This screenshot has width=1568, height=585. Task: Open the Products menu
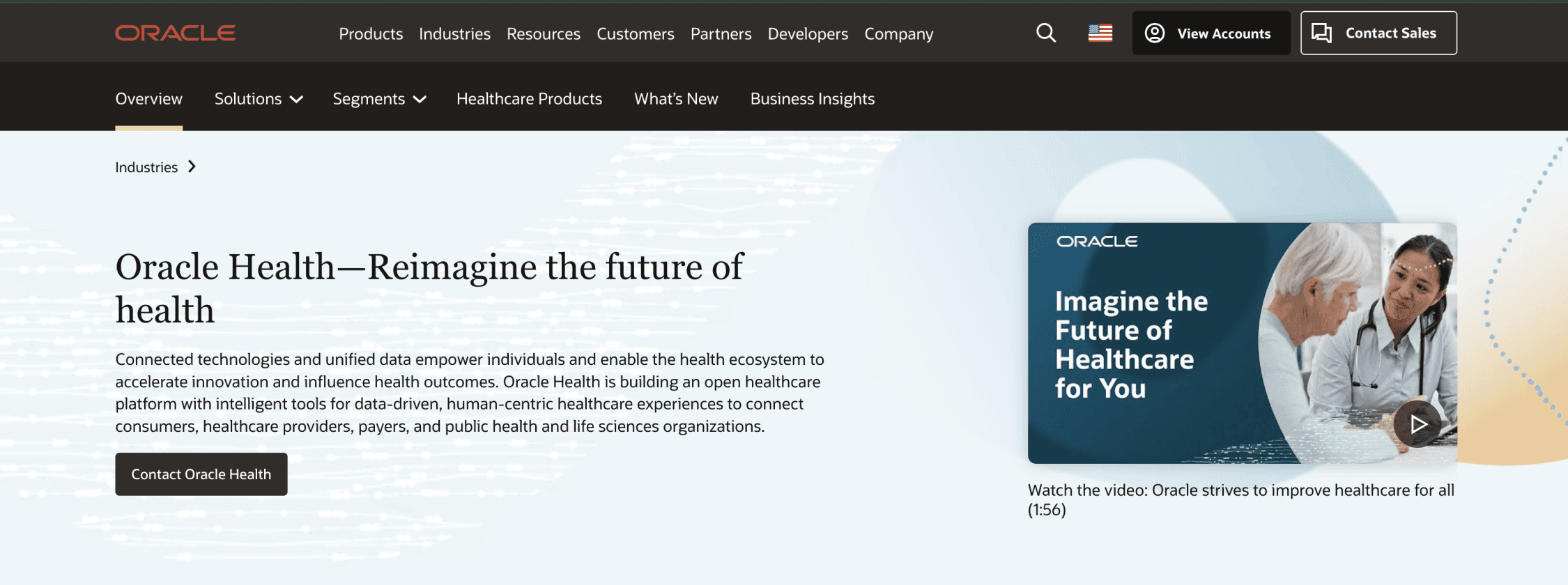pos(371,33)
